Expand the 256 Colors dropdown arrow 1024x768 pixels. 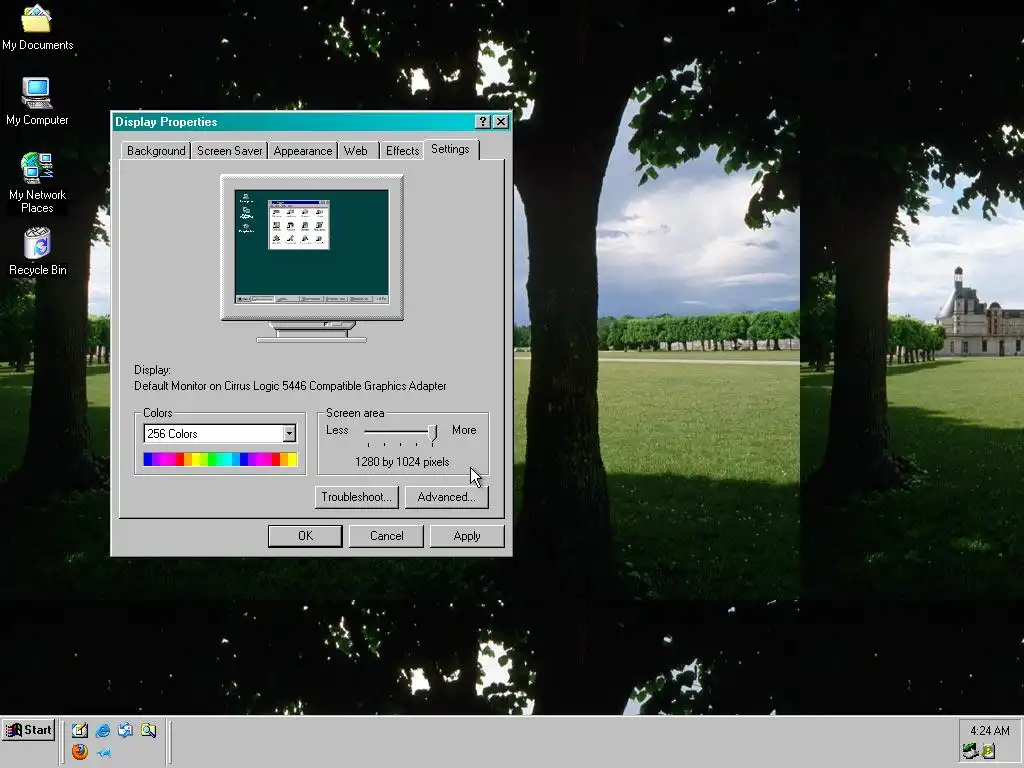[x=289, y=434]
